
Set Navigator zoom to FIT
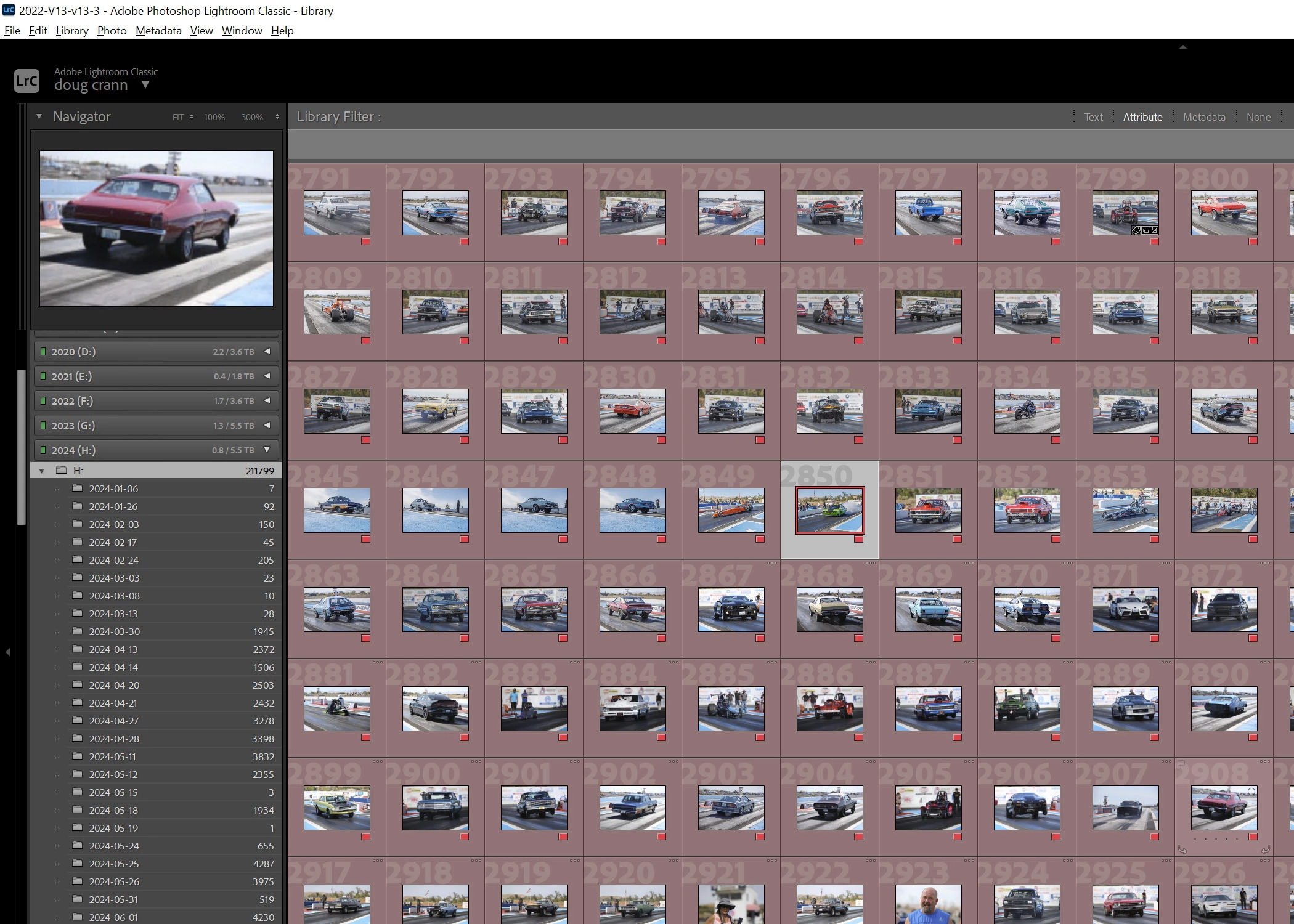tap(178, 117)
